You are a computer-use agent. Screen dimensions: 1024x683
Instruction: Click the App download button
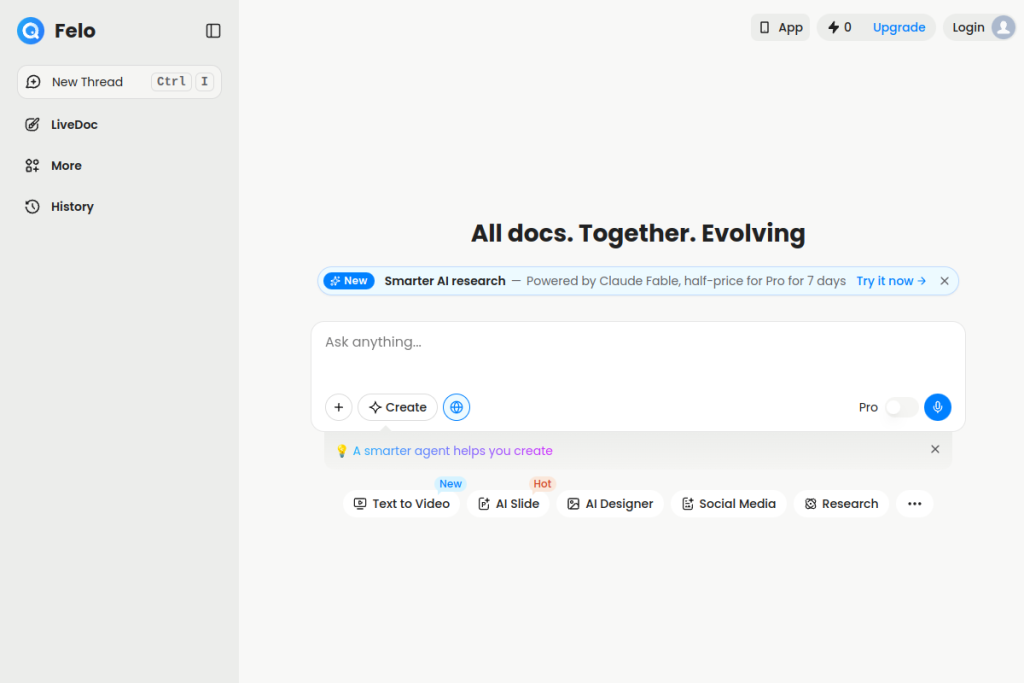(x=780, y=27)
